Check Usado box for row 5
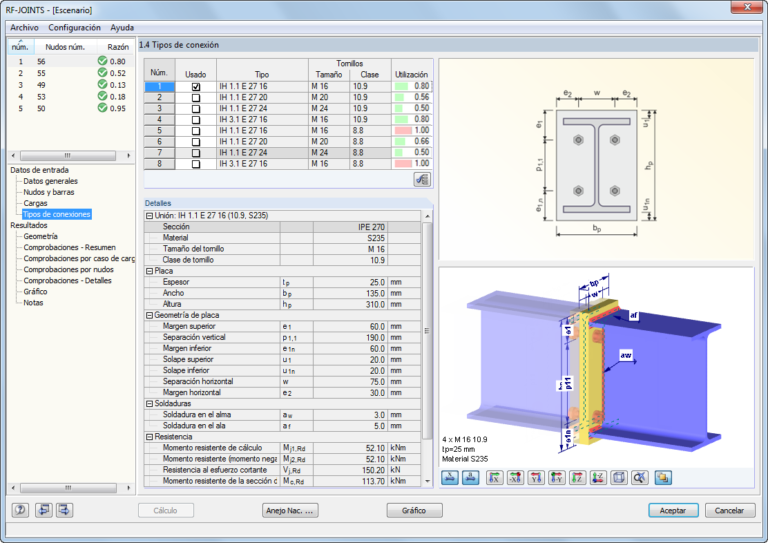768x543 pixels. [196, 131]
